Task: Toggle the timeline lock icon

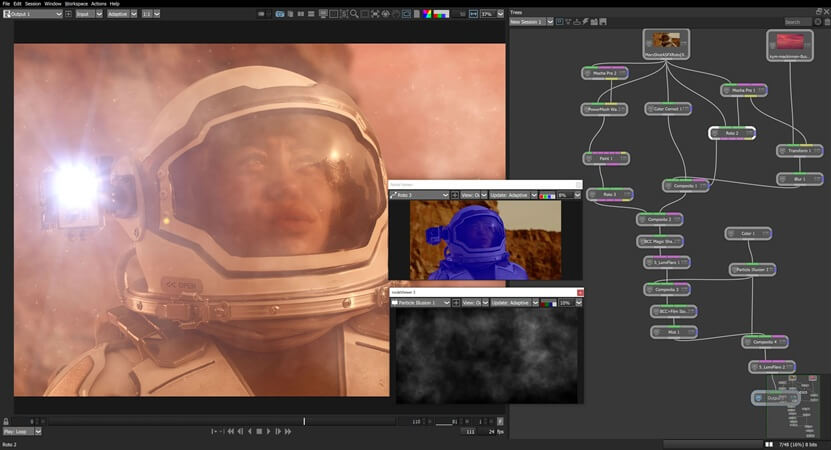Action: 6,421
